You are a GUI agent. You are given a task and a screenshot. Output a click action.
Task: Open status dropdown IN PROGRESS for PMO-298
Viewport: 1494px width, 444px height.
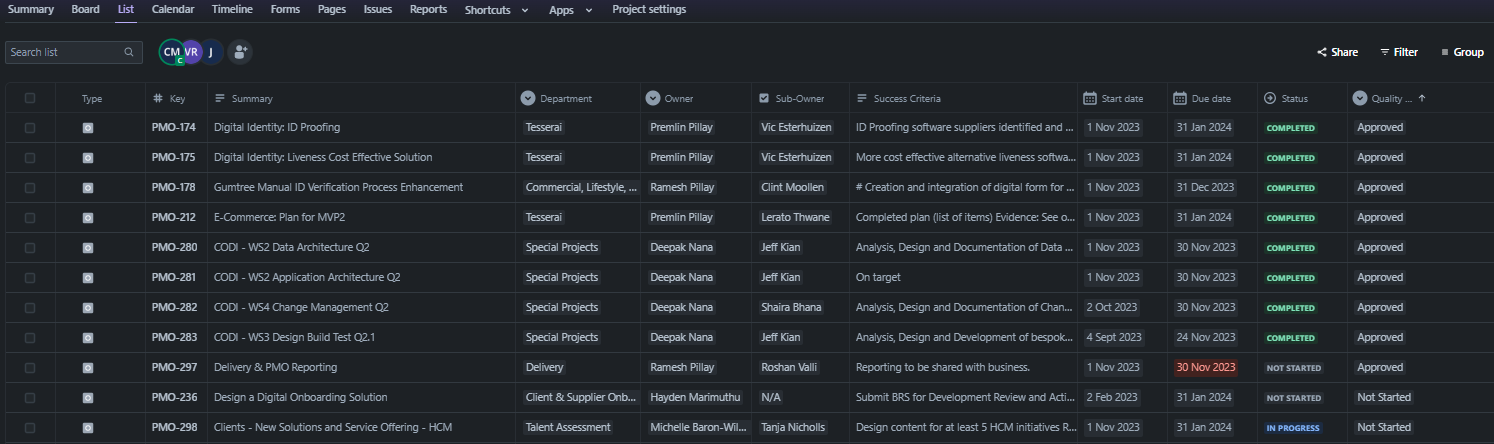tap(1293, 428)
